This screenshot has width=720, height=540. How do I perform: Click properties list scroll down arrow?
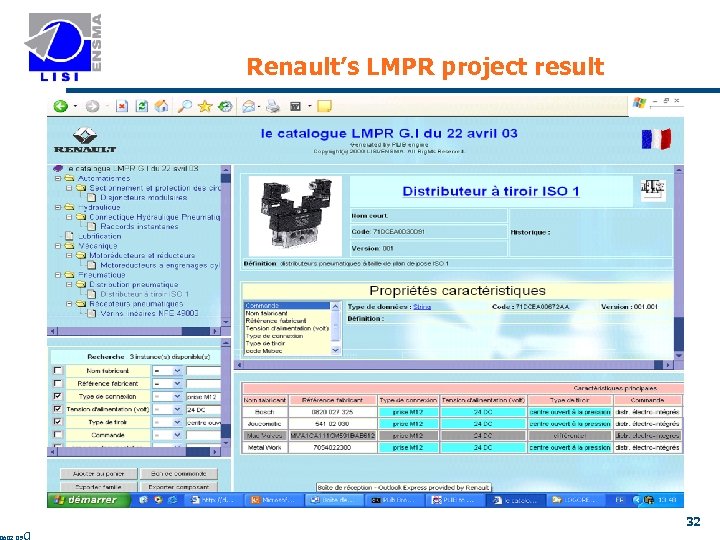click(335, 350)
